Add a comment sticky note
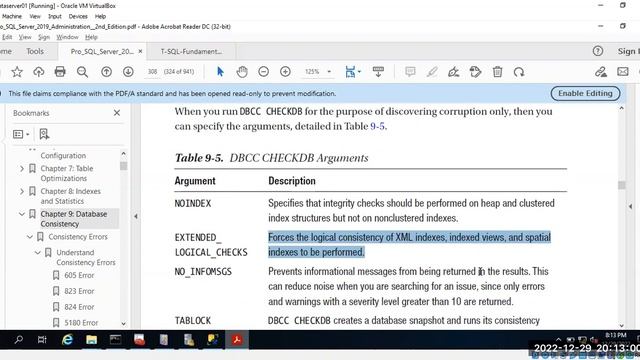640x360 pixels. point(410,72)
